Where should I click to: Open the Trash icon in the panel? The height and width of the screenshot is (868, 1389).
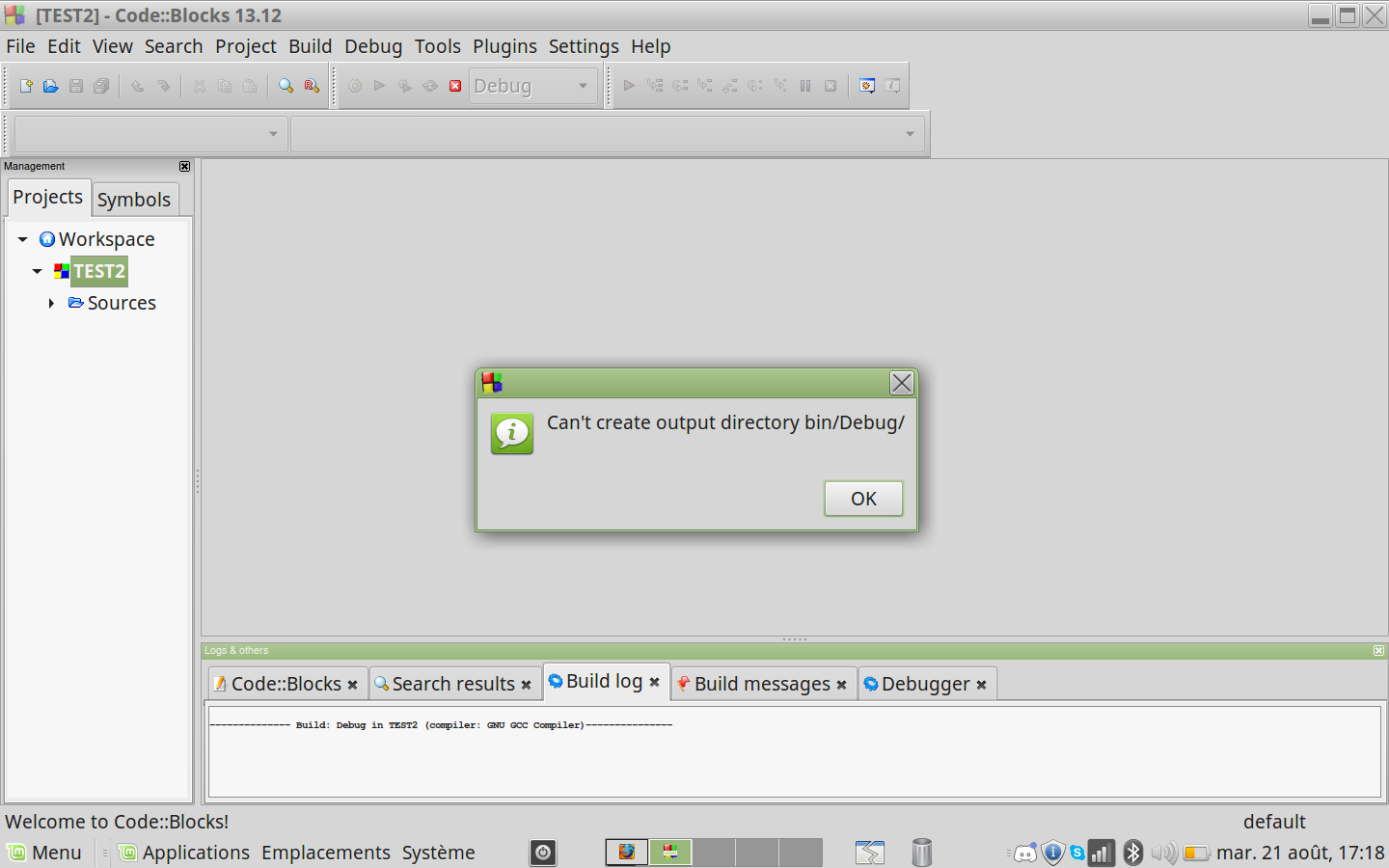[922, 853]
